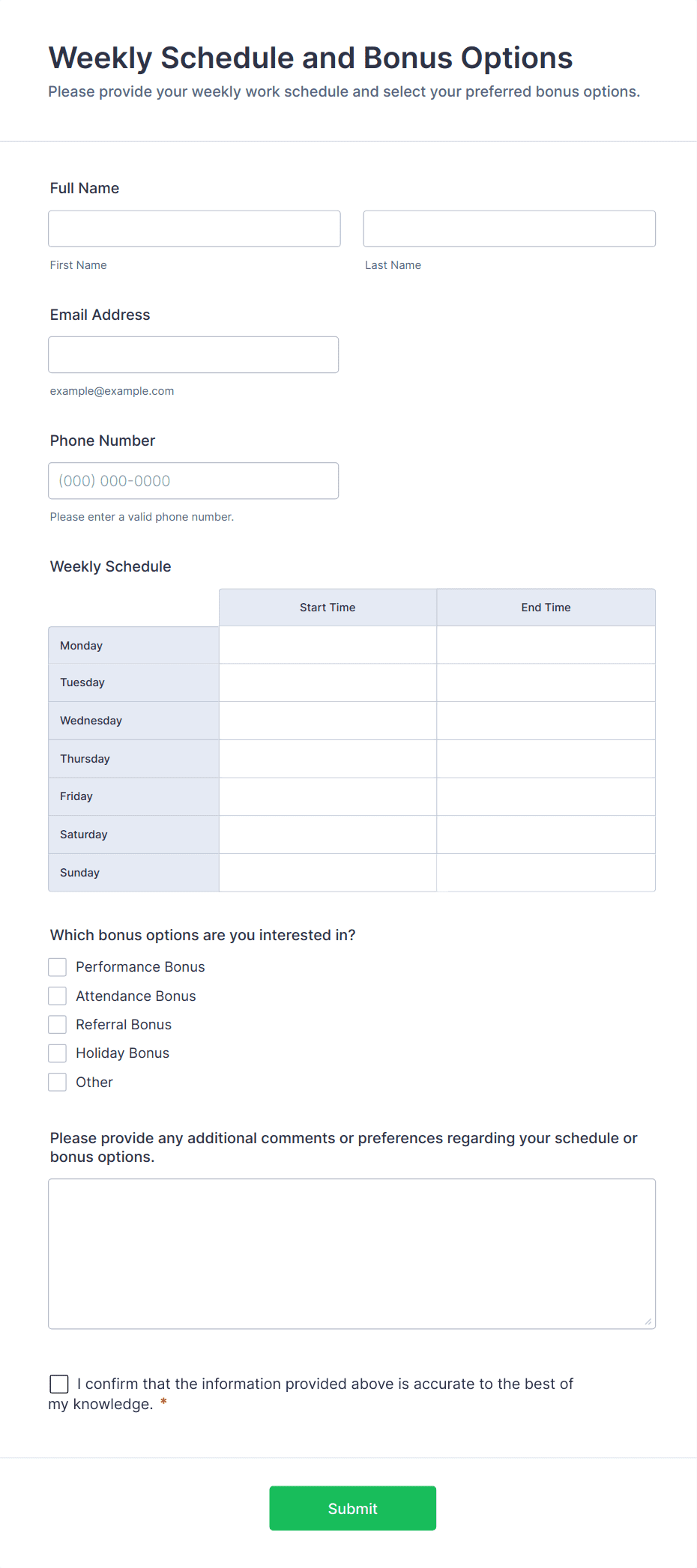The width and height of the screenshot is (697, 1568).
Task: Click Monday's End Time cell
Action: 546,644
